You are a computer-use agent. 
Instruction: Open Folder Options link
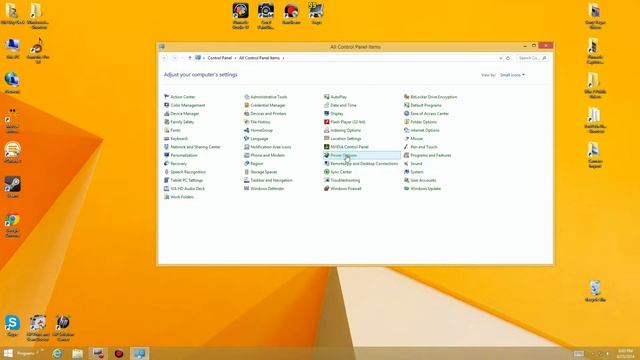click(424, 122)
